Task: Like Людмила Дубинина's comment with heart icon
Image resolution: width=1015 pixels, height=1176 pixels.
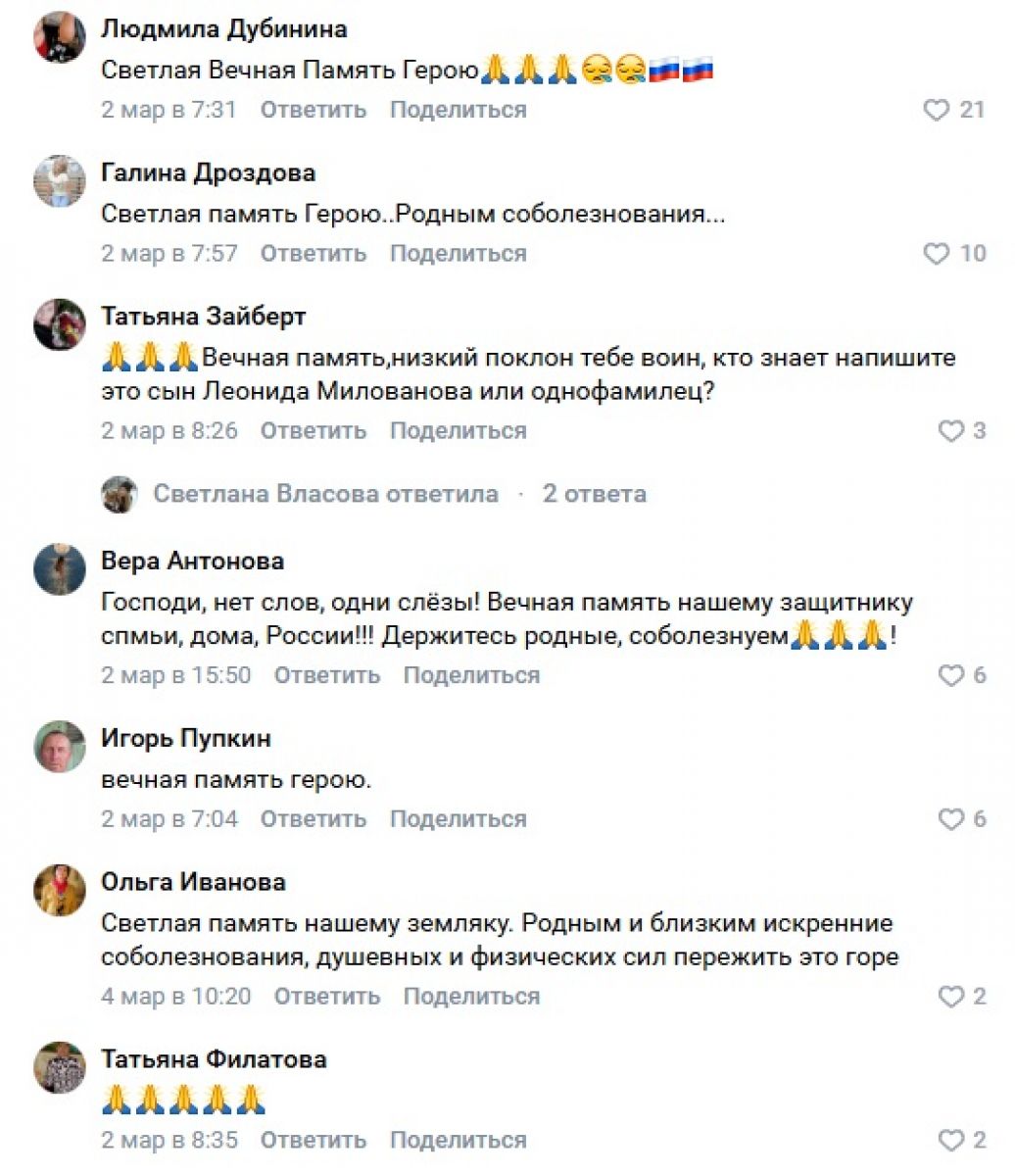Action: coord(937,110)
